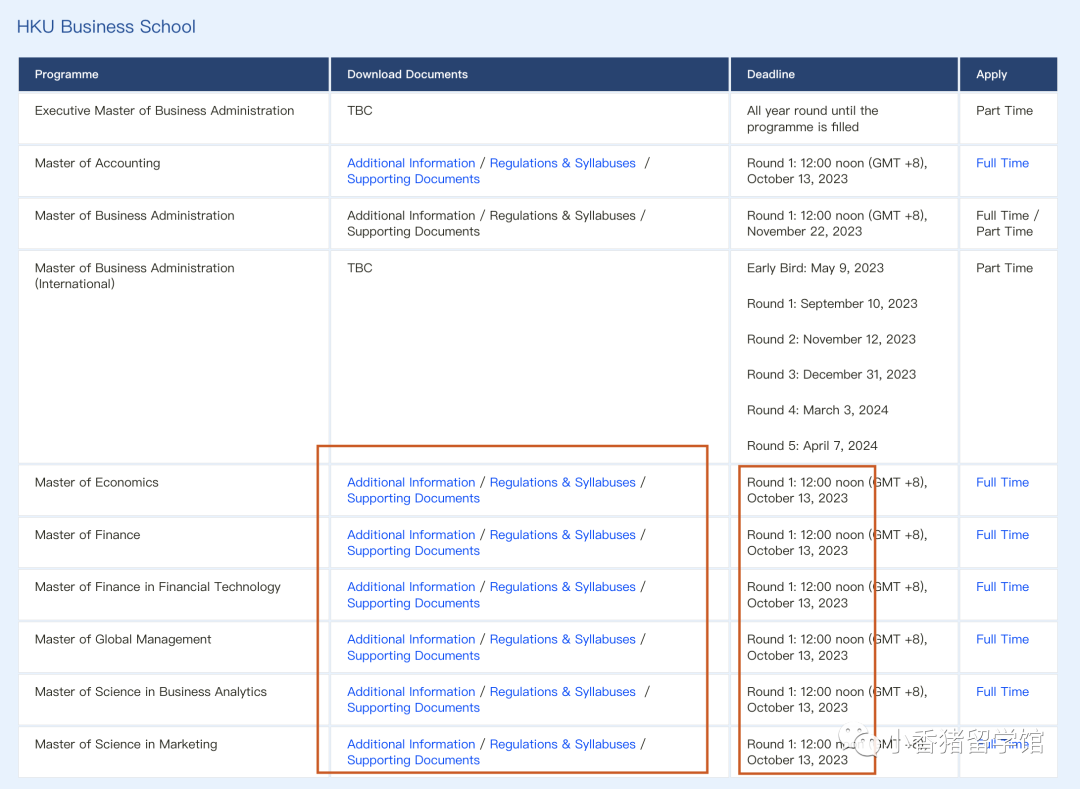Apply Full Time for Science in Business Analytics

pyautogui.click(x=1002, y=692)
